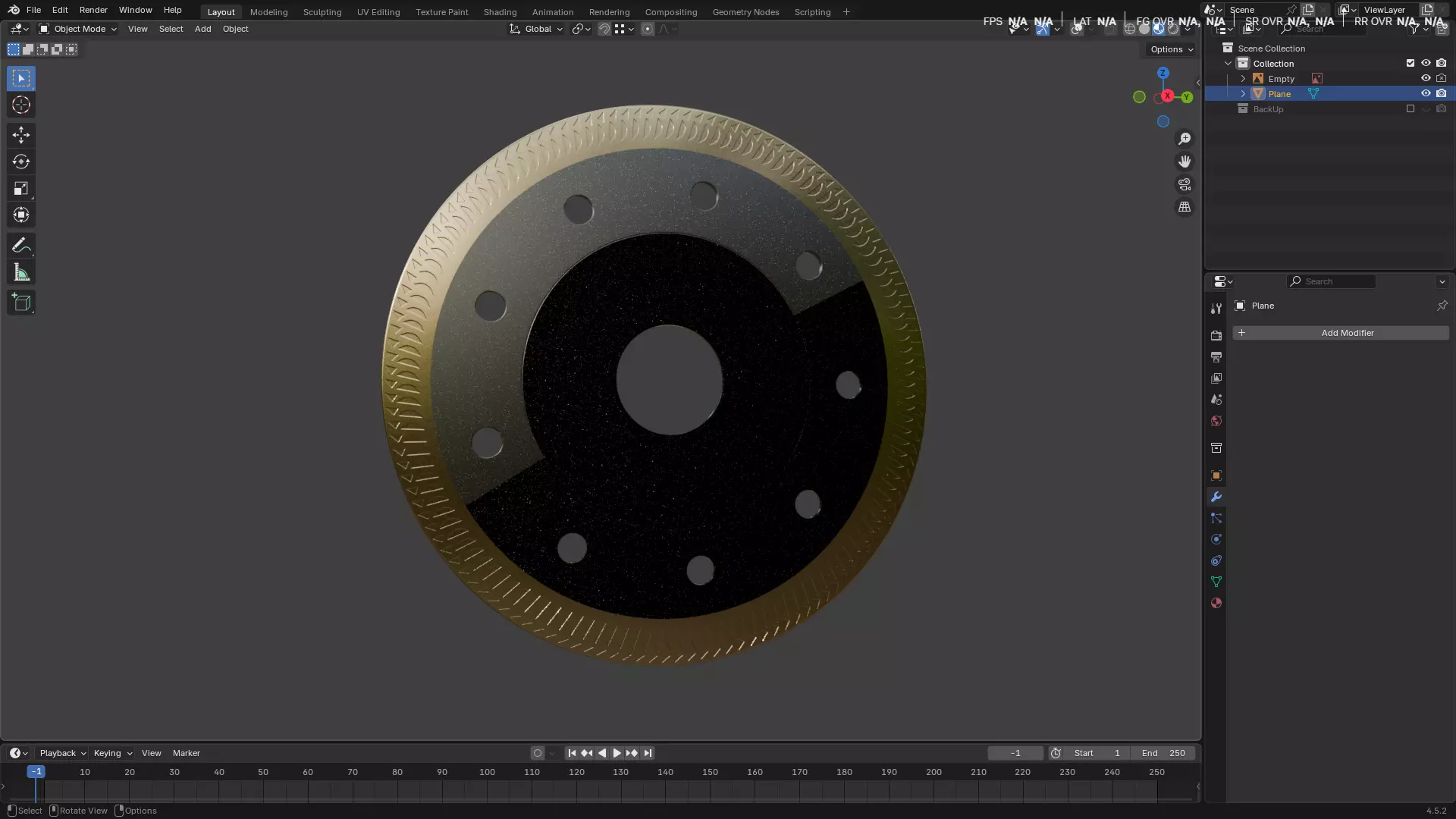The width and height of the screenshot is (1456, 819).
Task: Open the Object properties tab
Action: click(1216, 475)
